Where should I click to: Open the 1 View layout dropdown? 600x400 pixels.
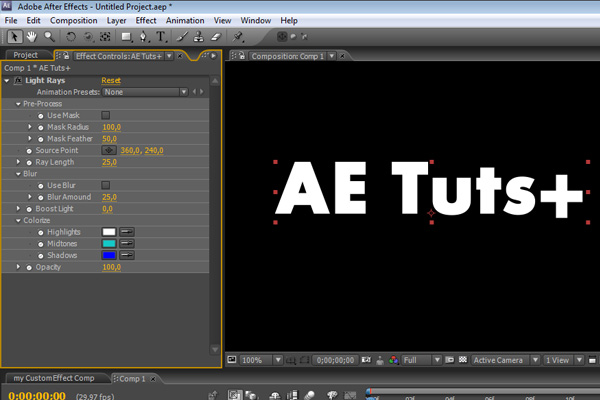(563, 360)
